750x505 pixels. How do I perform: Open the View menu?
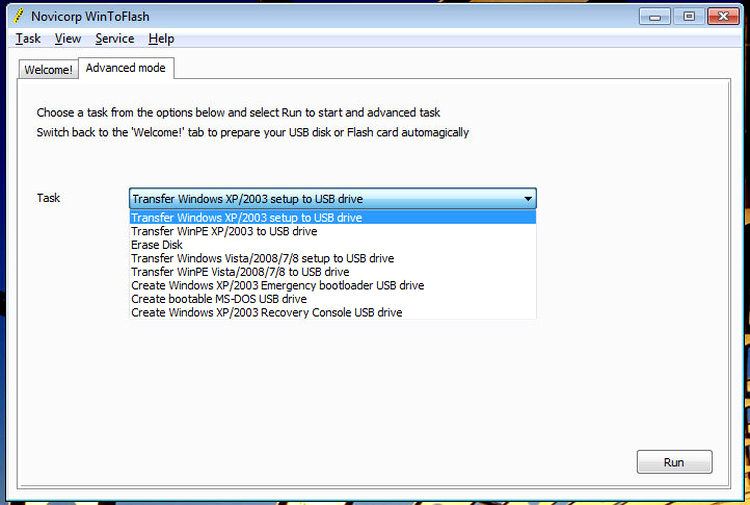click(67, 39)
